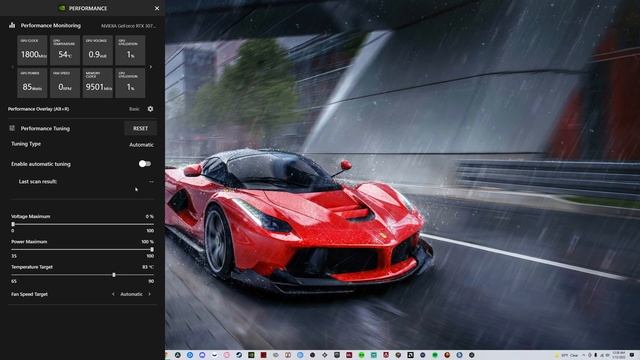Viewport: 640px width, 360px height.
Task: Open the taskbar clock and date
Action: pos(618,355)
